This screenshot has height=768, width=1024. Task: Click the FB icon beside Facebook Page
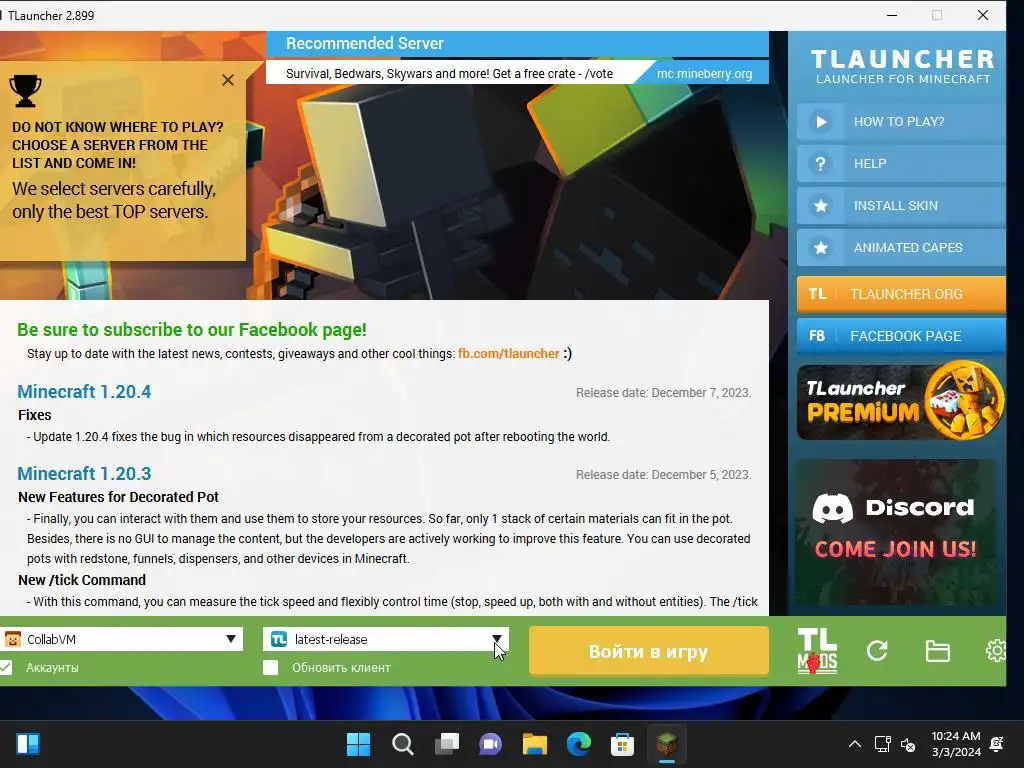click(817, 336)
